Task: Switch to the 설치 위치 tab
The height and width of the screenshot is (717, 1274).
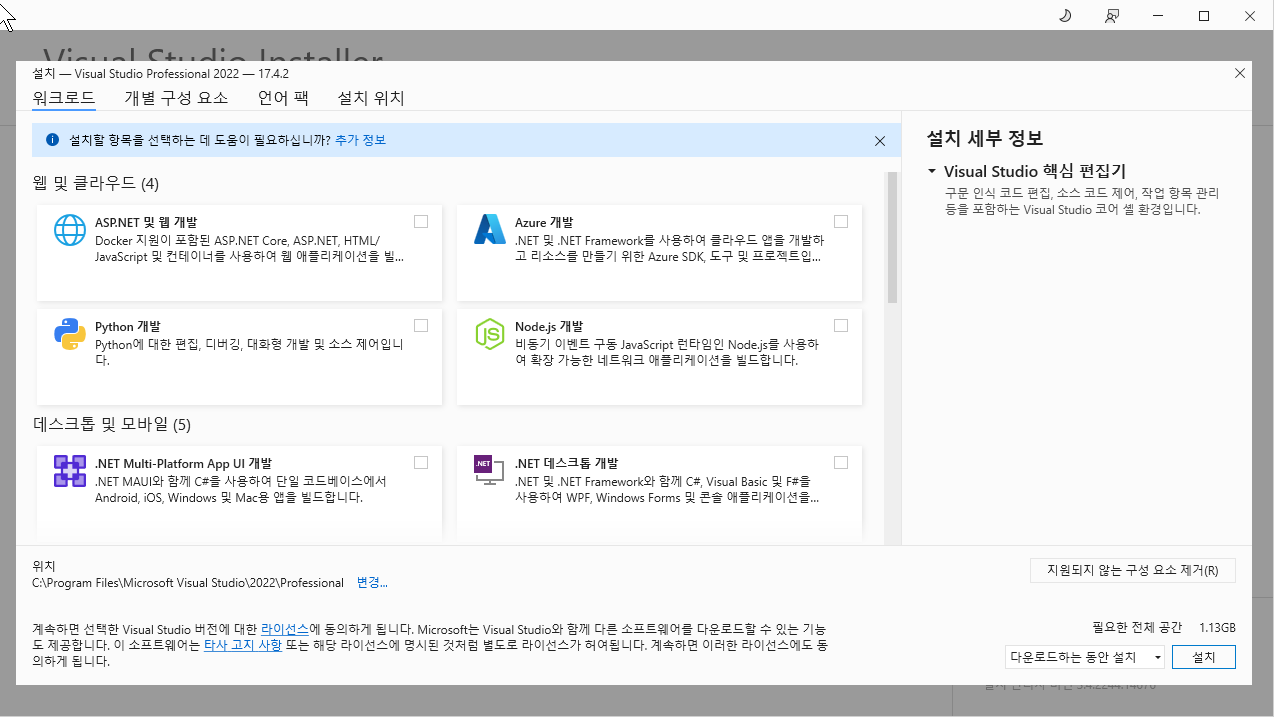Action: coord(371,98)
